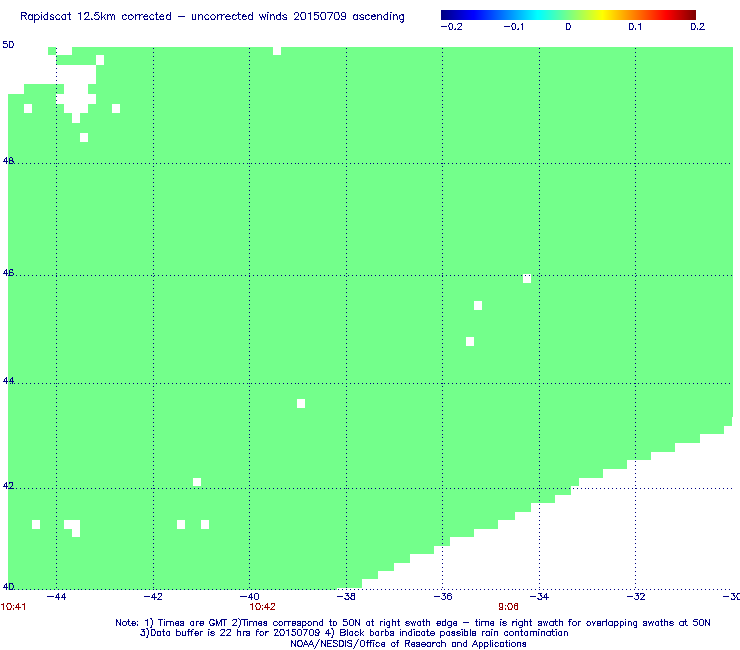
Task: Click the 0.2 color bar label
Action: coord(697,27)
